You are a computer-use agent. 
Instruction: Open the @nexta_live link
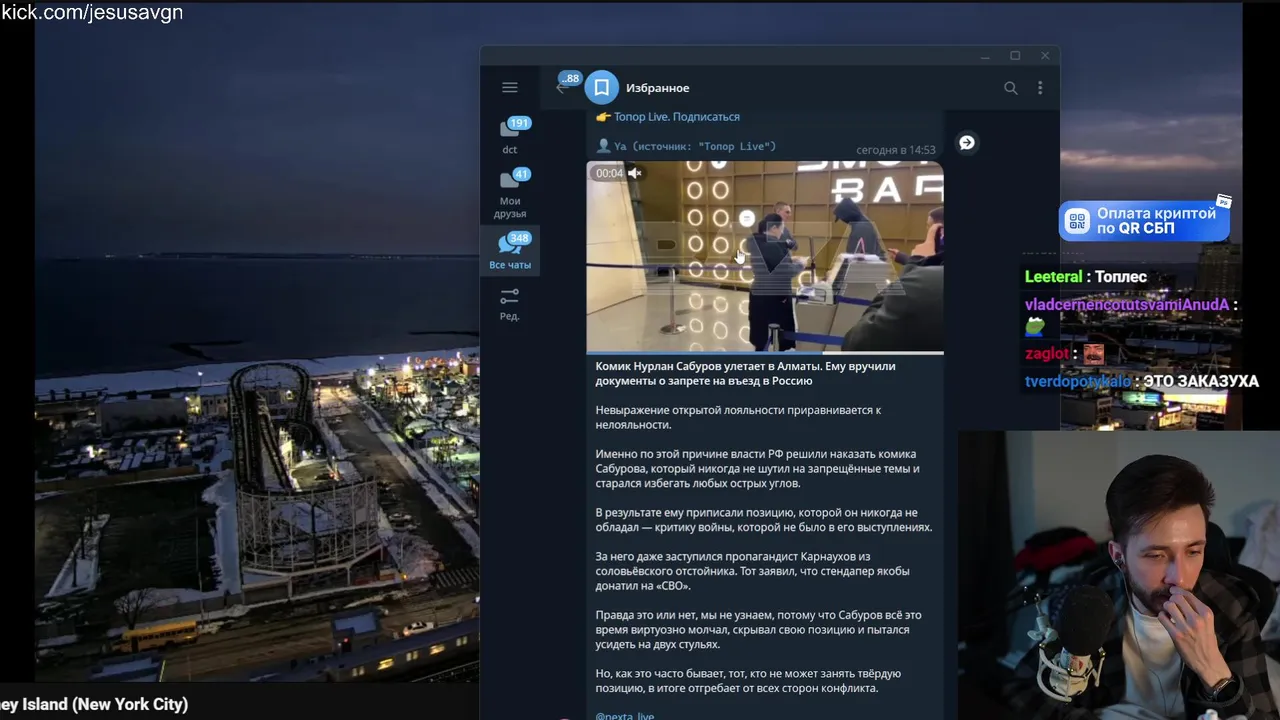pyautogui.click(x=625, y=715)
